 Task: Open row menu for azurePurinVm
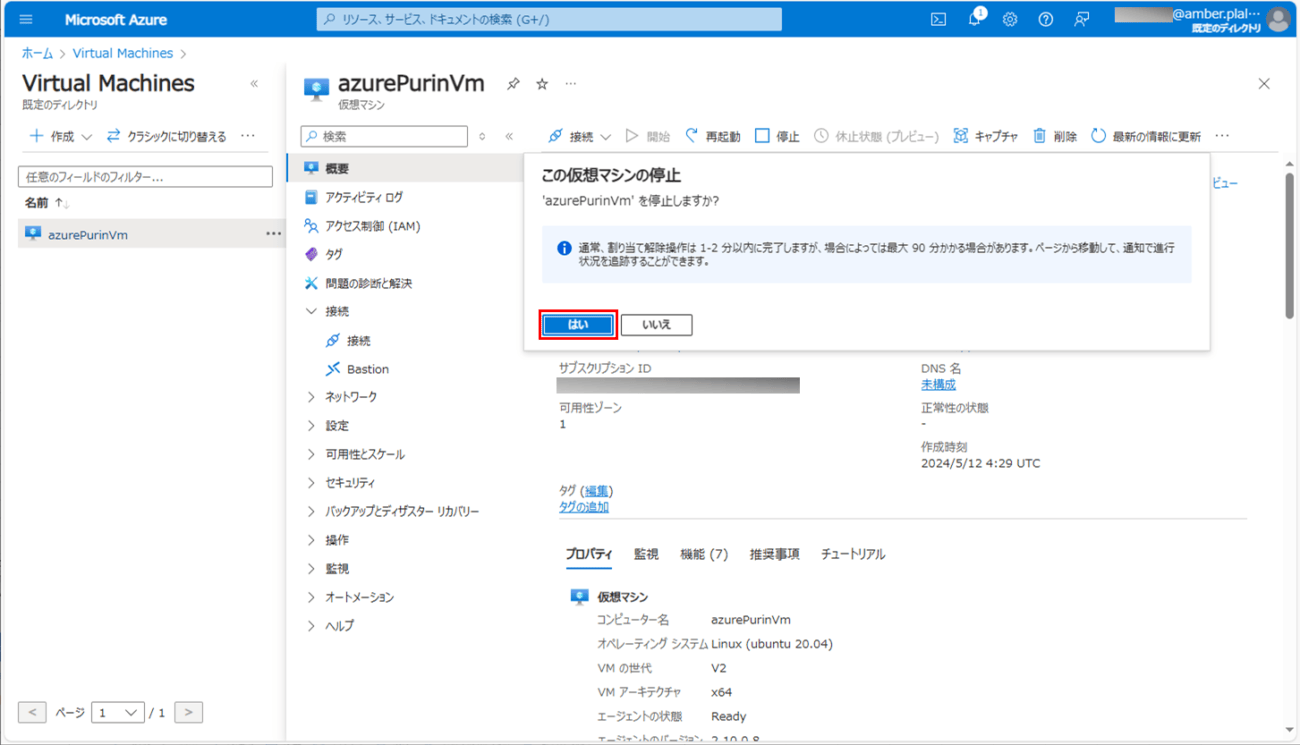pos(273,234)
